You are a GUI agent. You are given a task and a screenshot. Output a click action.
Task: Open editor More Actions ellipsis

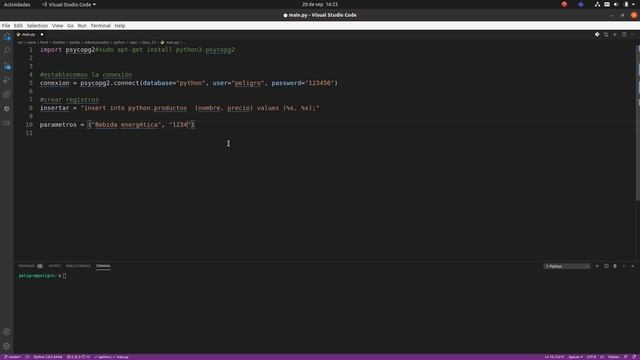(633, 35)
